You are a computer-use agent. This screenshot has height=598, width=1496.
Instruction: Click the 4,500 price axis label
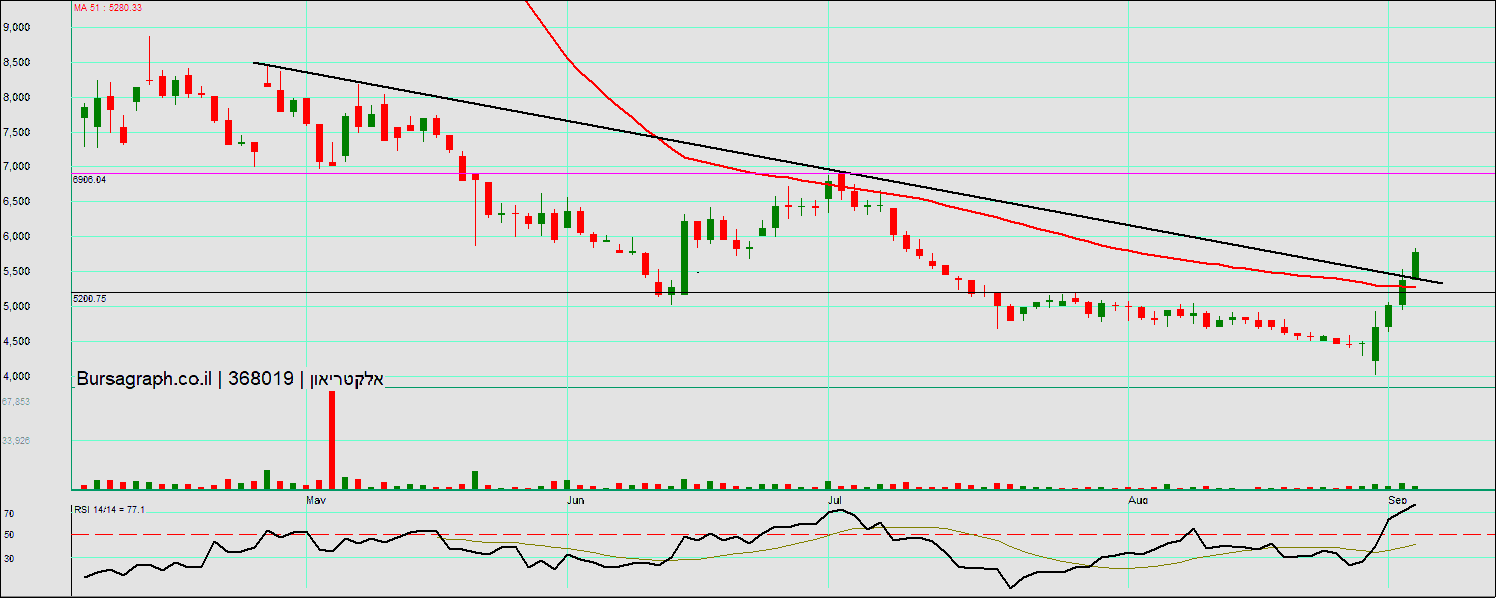coord(17,341)
